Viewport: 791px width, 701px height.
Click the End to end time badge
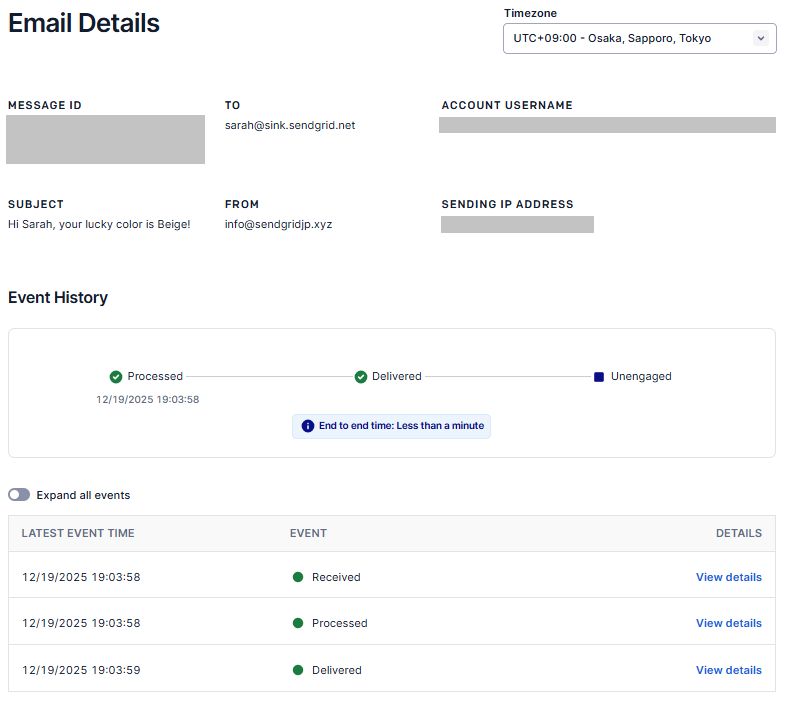[391, 426]
